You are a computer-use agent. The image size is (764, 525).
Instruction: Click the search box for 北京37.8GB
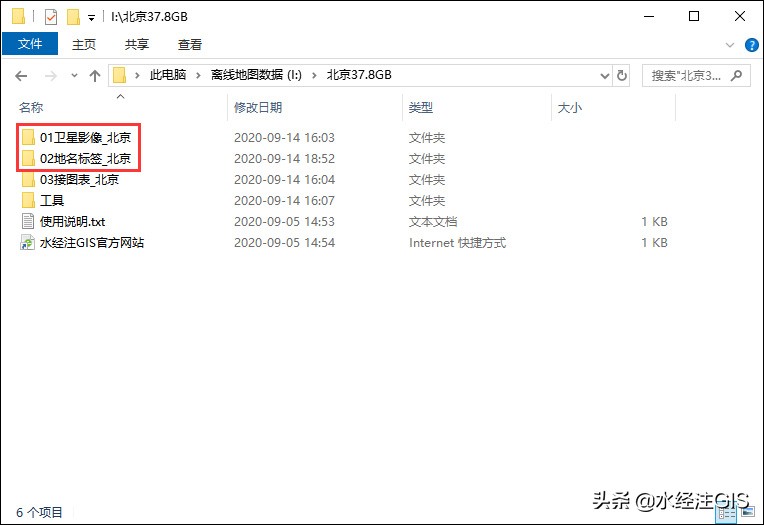[696, 76]
